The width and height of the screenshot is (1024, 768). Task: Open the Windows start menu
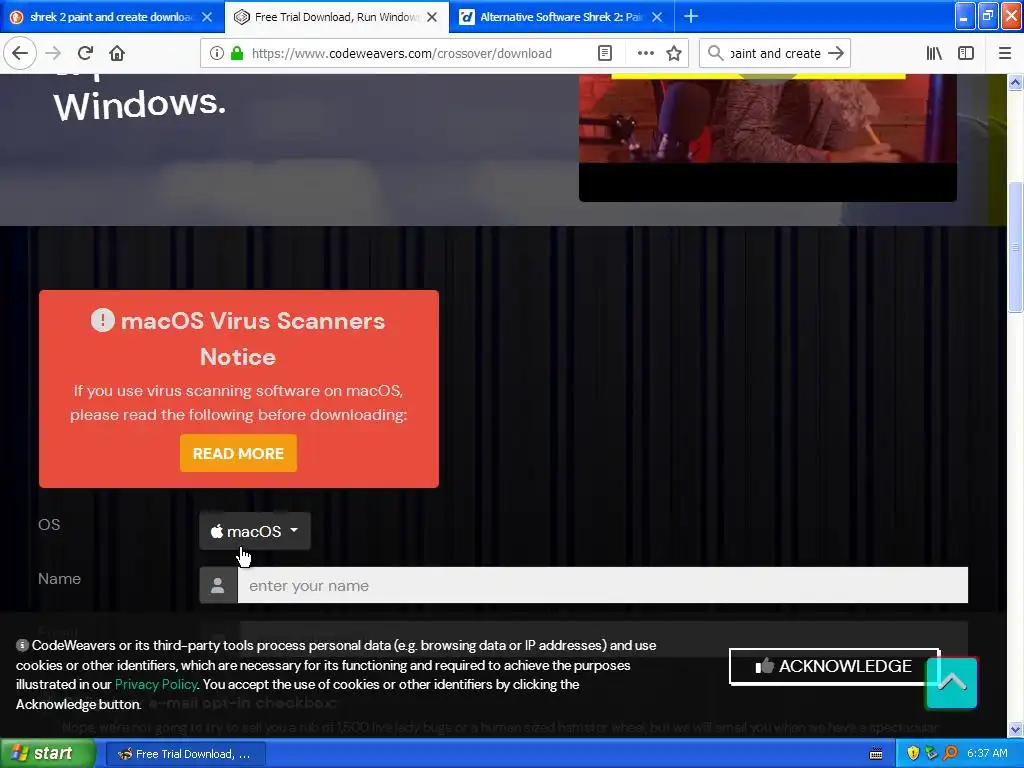[x=47, y=754]
